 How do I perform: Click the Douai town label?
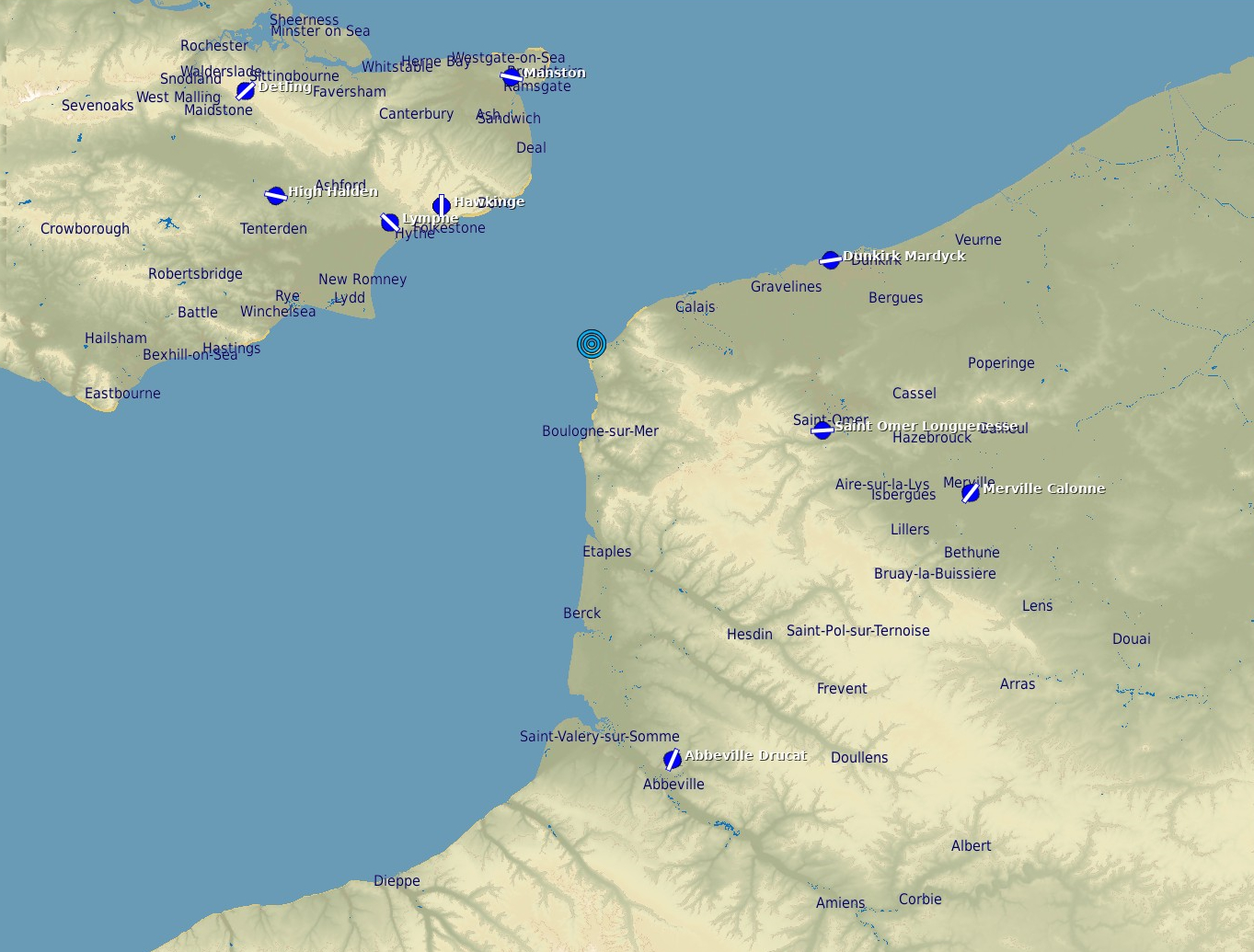pyautogui.click(x=1131, y=639)
